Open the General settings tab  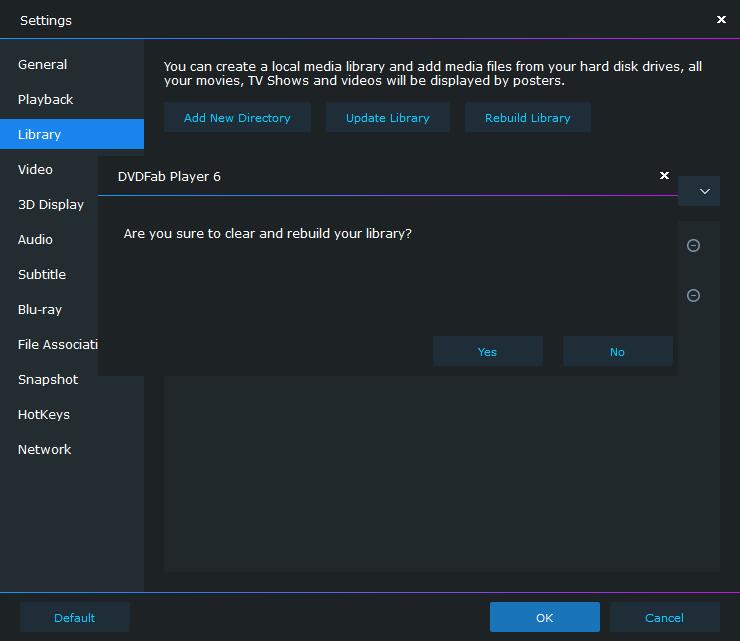72,64
